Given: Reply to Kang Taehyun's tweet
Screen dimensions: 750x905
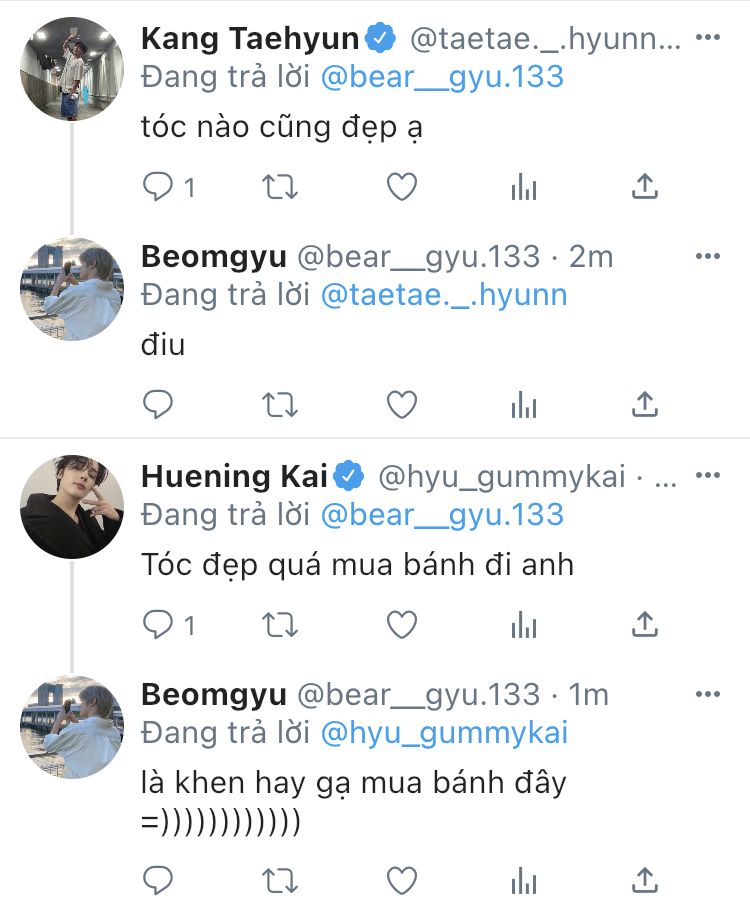Looking at the screenshot, I should click(x=159, y=186).
